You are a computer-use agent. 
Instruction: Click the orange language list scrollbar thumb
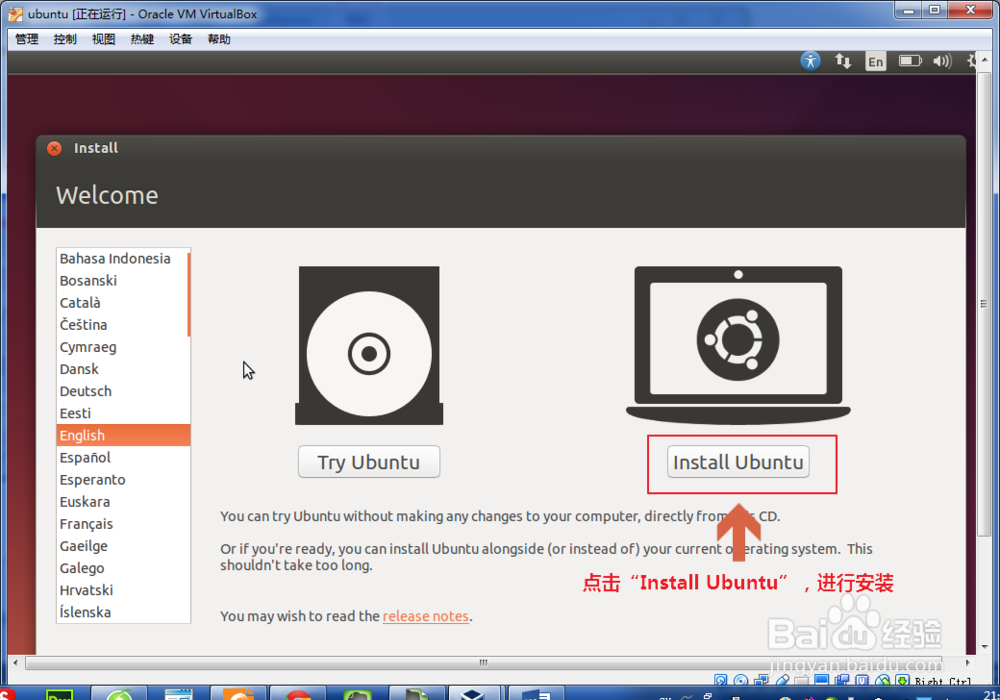click(x=189, y=294)
